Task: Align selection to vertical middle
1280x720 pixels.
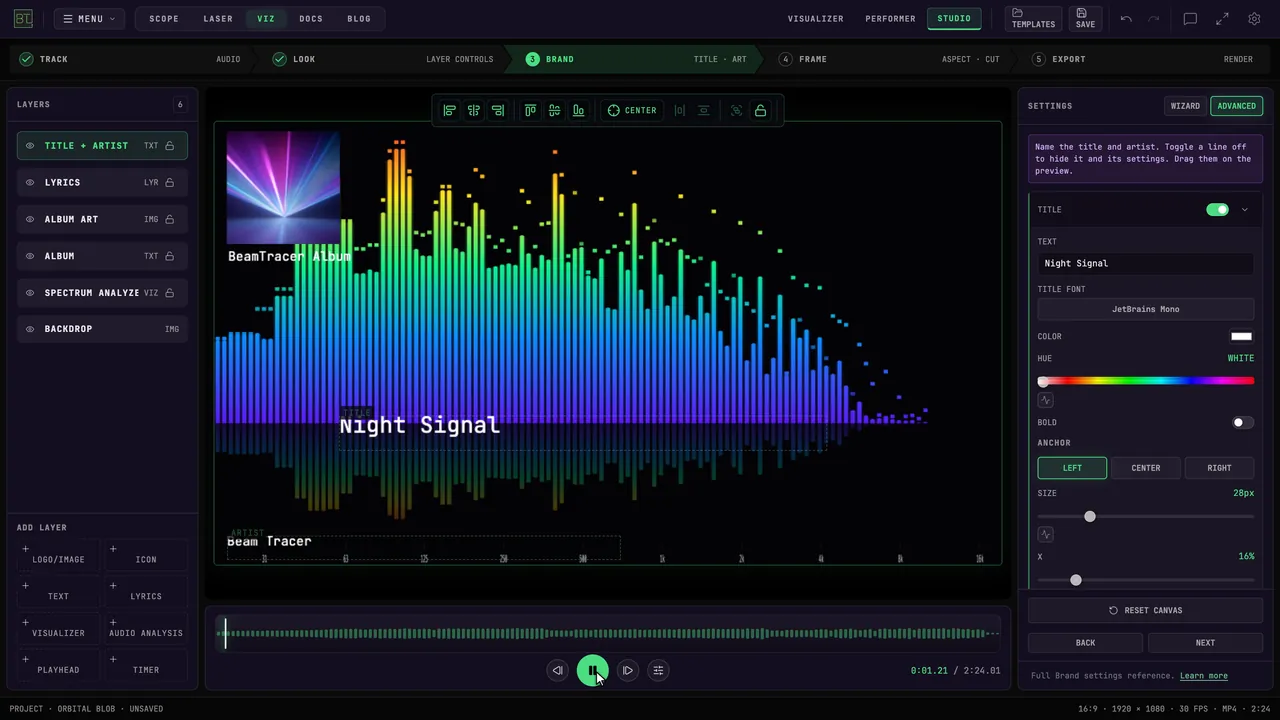Action: click(x=554, y=110)
